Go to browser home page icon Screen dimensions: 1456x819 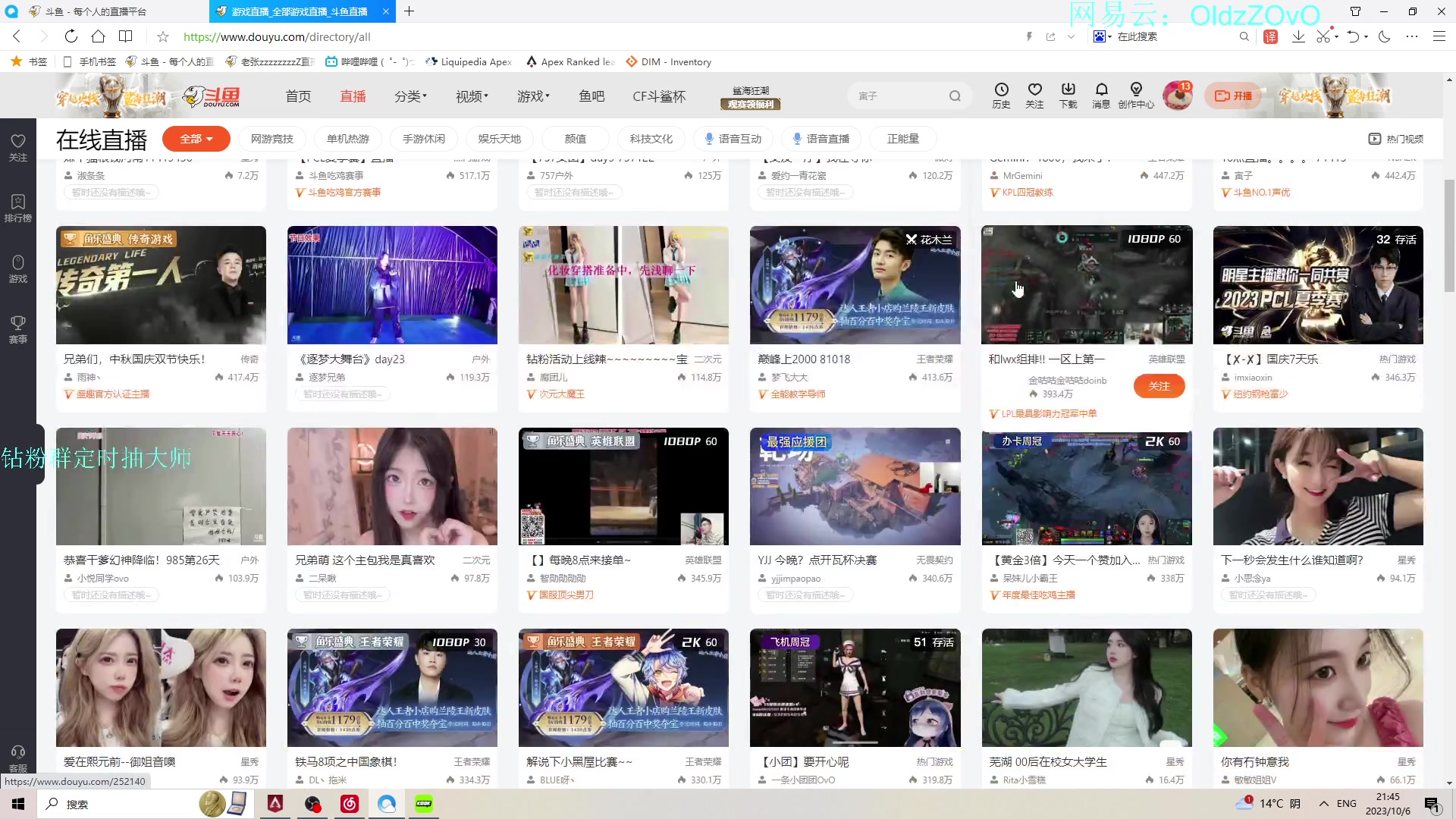98,36
